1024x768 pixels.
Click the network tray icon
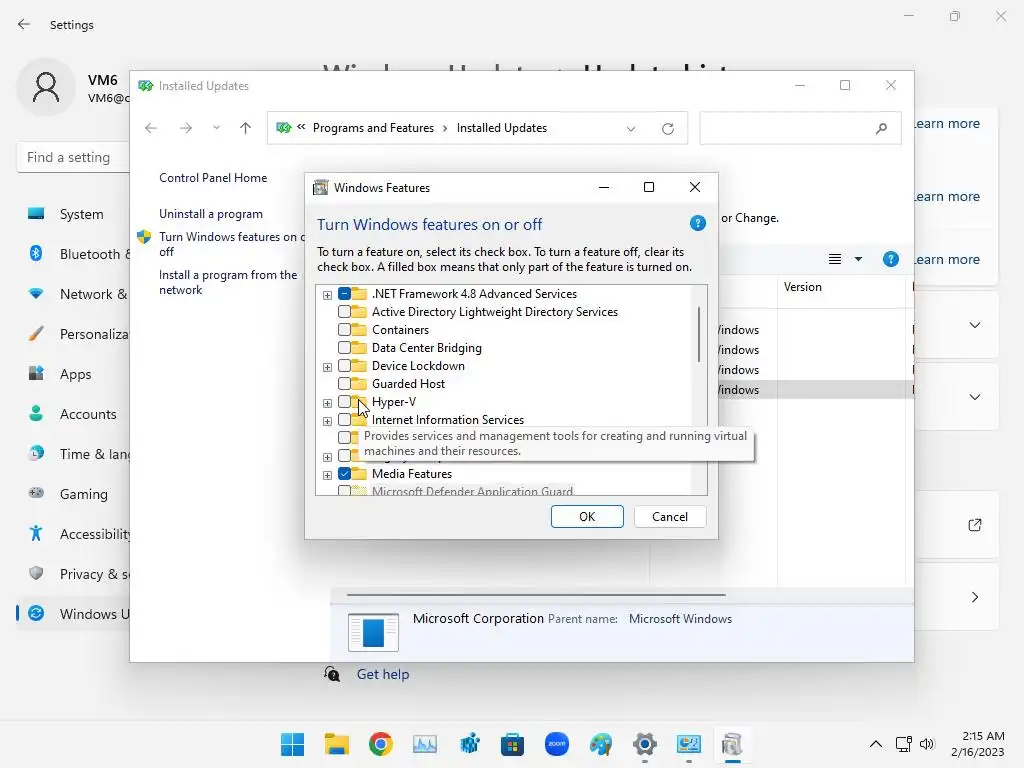pos(903,744)
